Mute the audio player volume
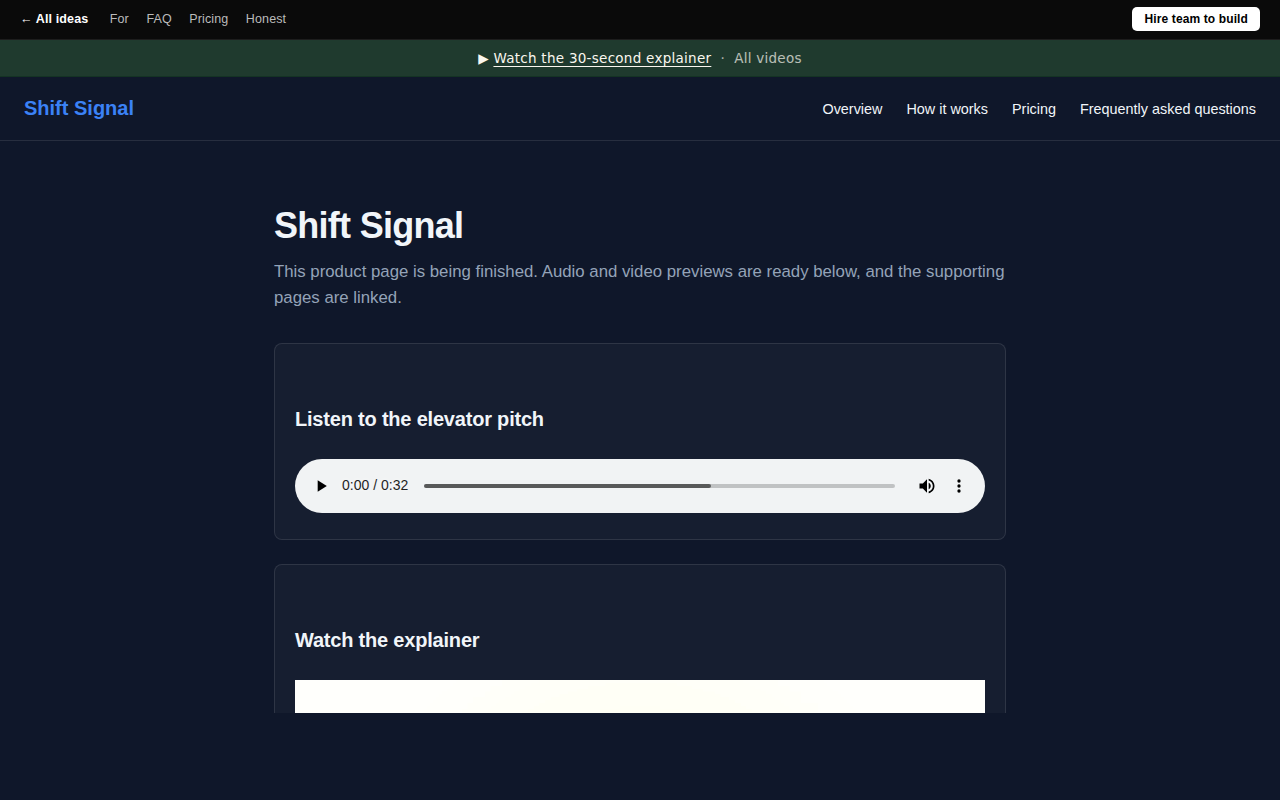Screen dimensions: 1280x800 [x=927, y=486]
